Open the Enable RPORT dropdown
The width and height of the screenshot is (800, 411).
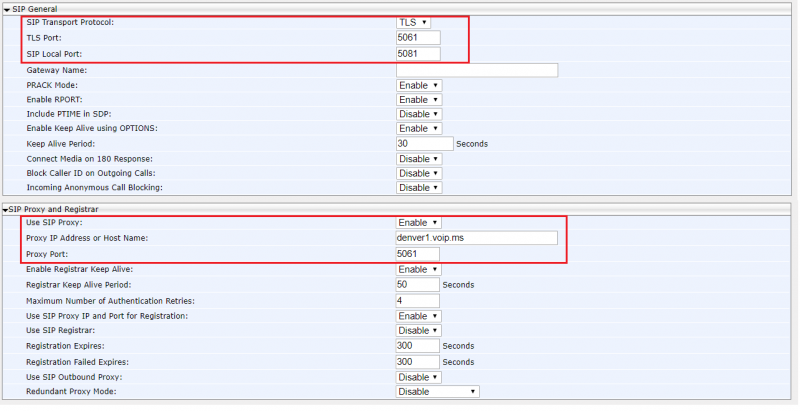[x=419, y=100]
